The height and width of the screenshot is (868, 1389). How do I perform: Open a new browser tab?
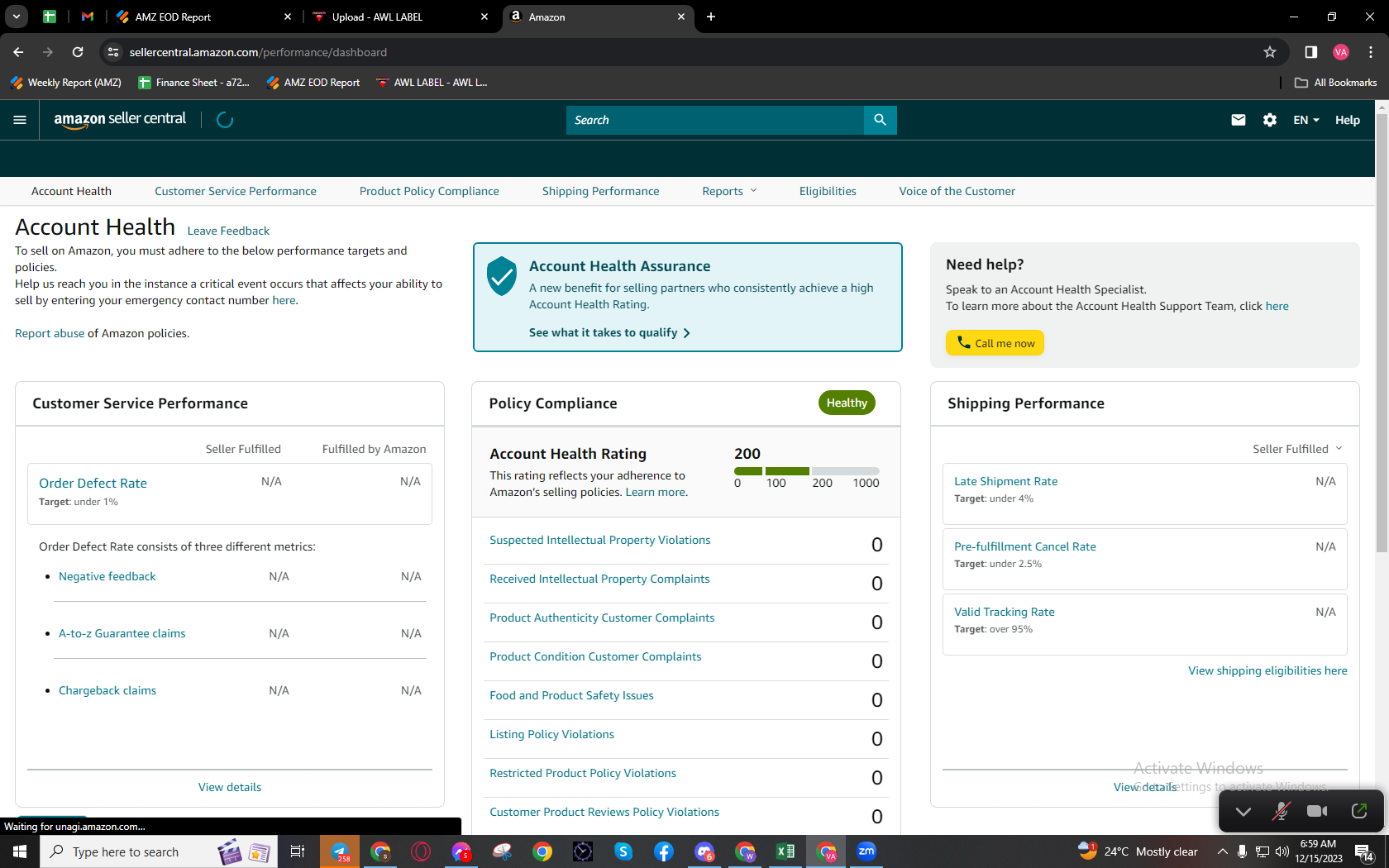(x=711, y=17)
